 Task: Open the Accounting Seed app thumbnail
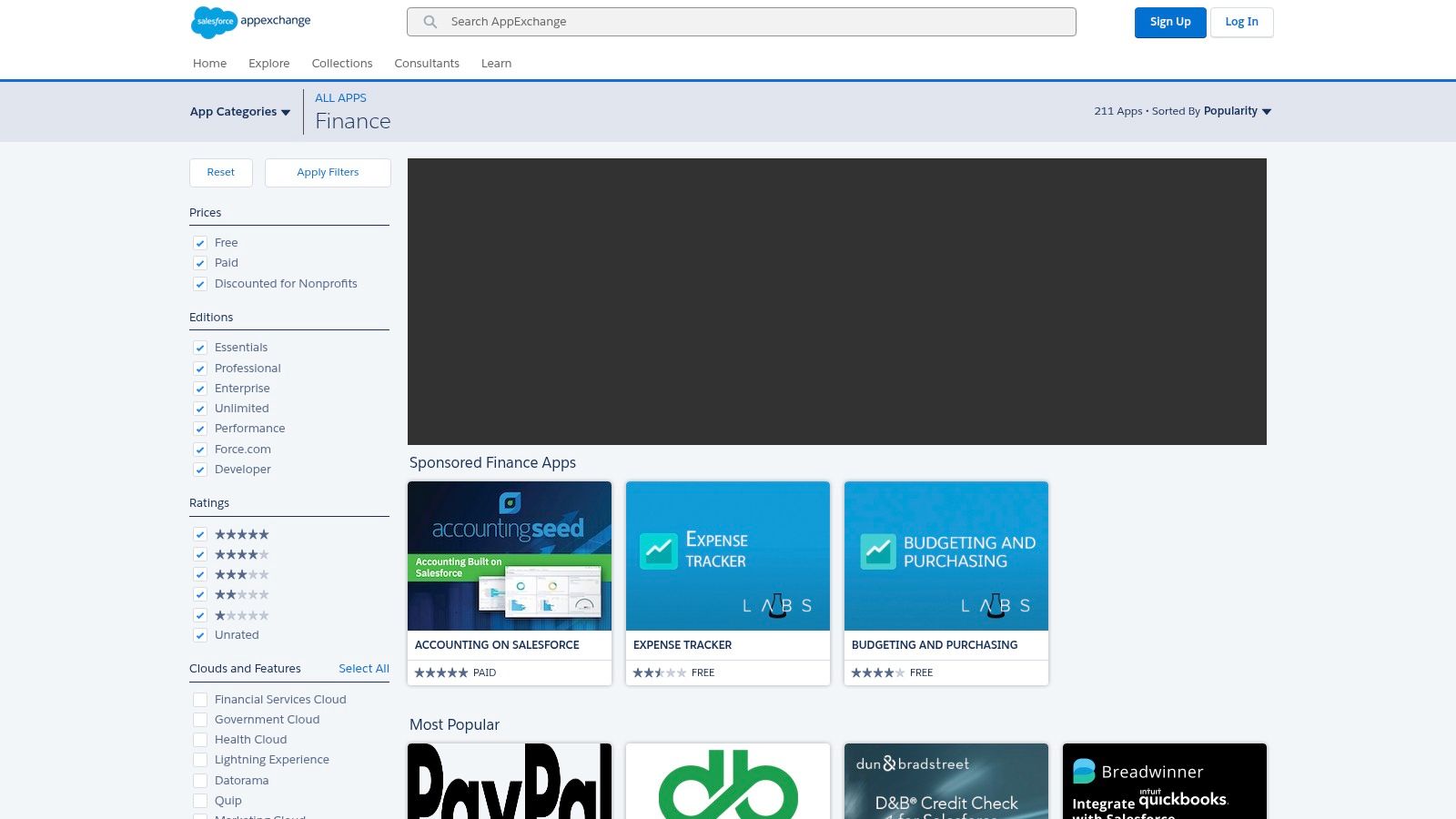(510, 556)
